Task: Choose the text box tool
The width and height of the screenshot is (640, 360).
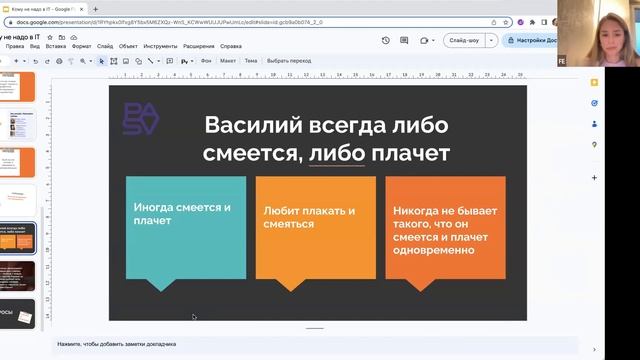Action: 114,61
